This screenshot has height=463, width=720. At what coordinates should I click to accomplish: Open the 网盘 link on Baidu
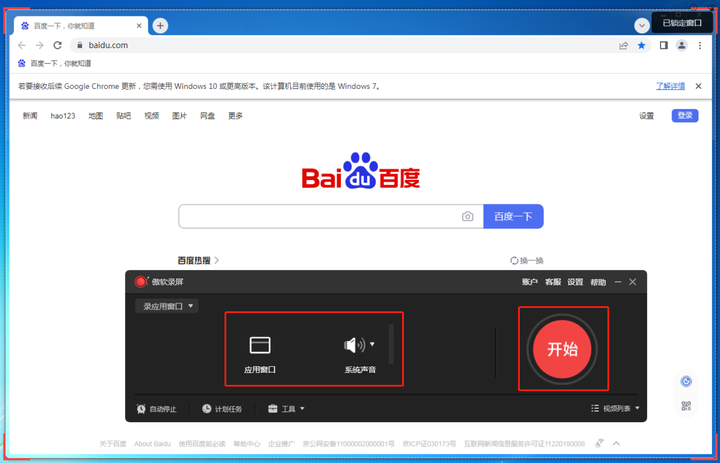coord(208,116)
